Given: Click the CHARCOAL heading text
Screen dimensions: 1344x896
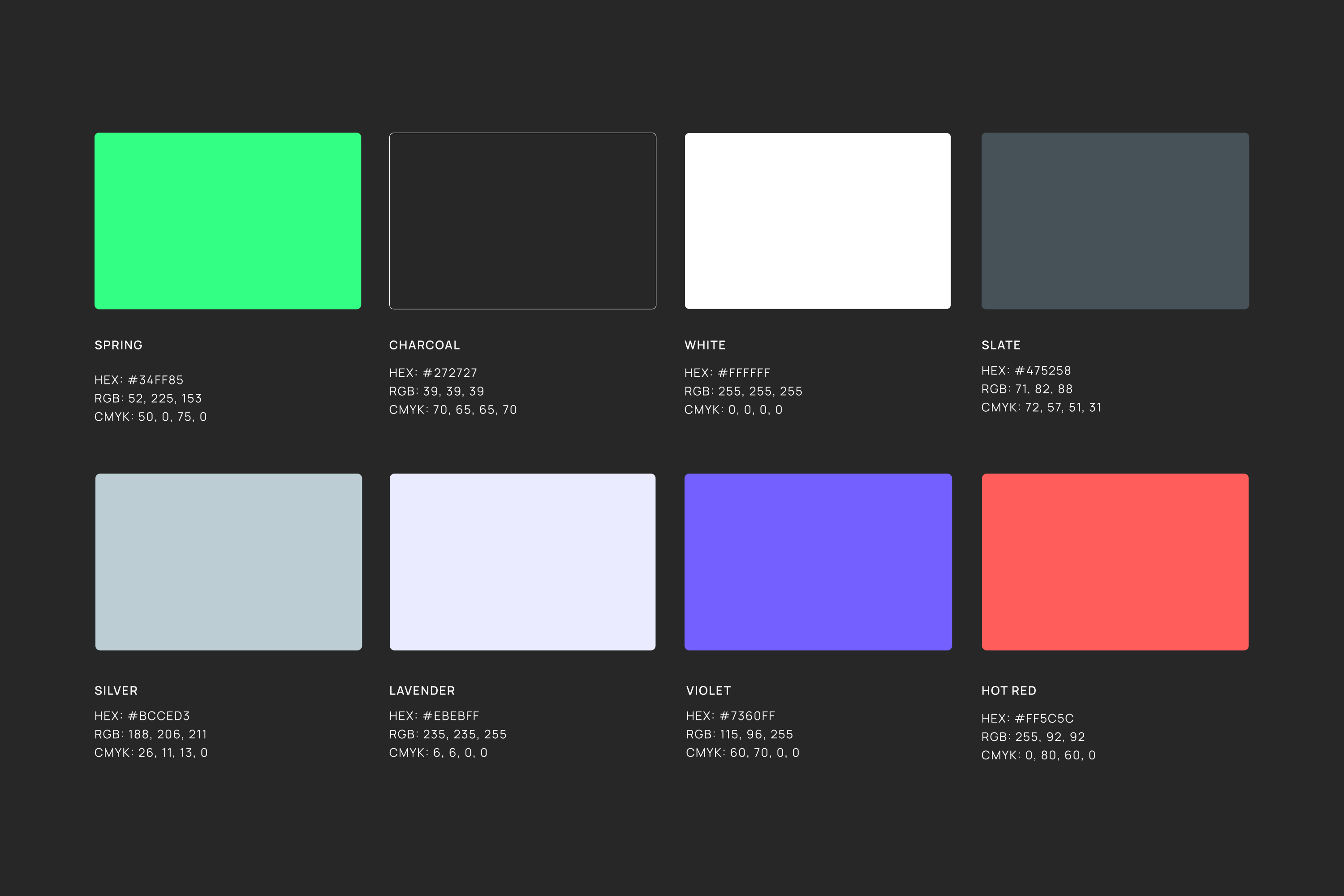Looking at the screenshot, I should click(x=424, y=345).
